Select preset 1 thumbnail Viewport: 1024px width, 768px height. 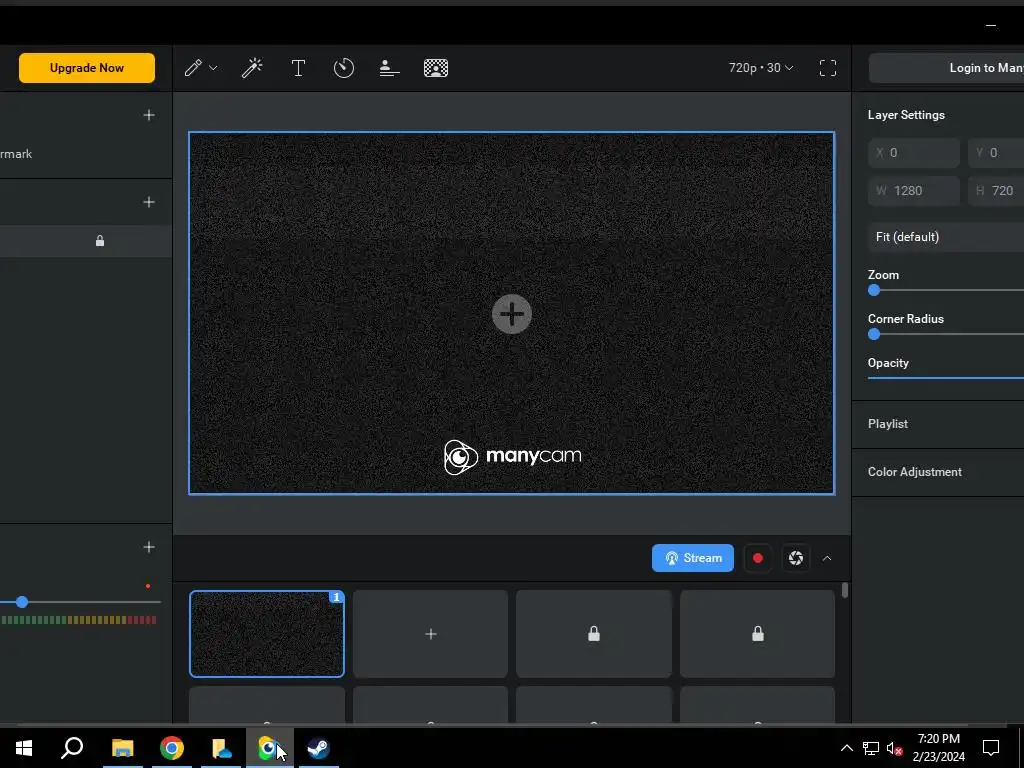[266, 633]
